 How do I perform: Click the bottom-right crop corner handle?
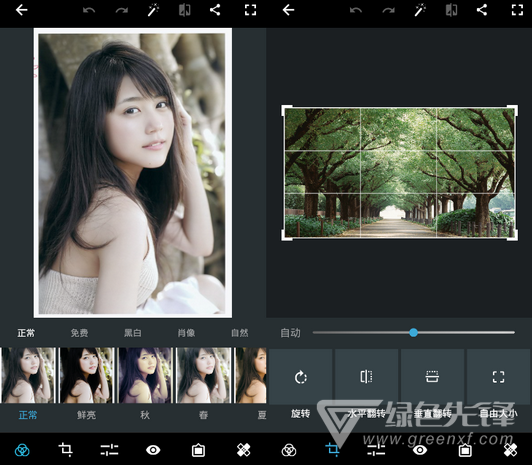513,236
